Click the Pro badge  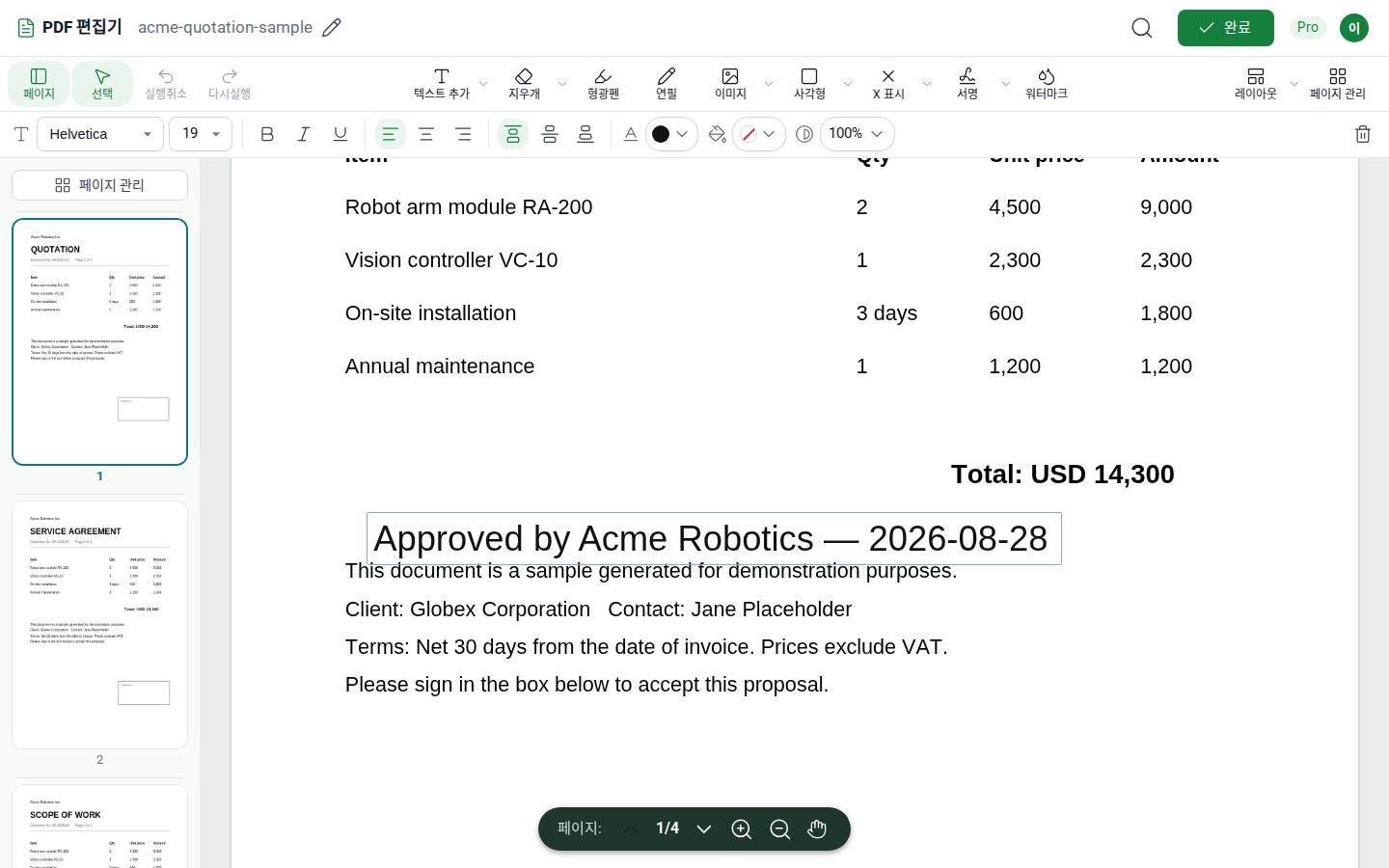(1308, 28)
